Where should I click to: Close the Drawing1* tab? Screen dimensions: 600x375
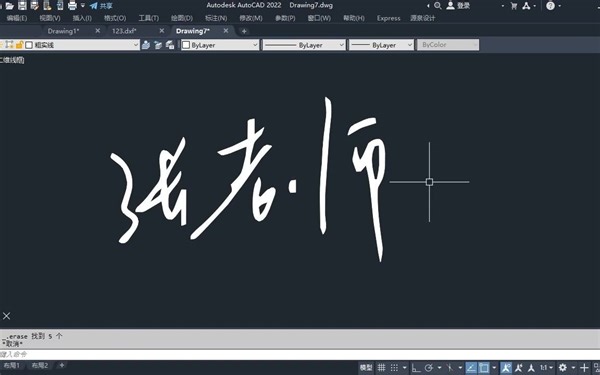[98, 31]
